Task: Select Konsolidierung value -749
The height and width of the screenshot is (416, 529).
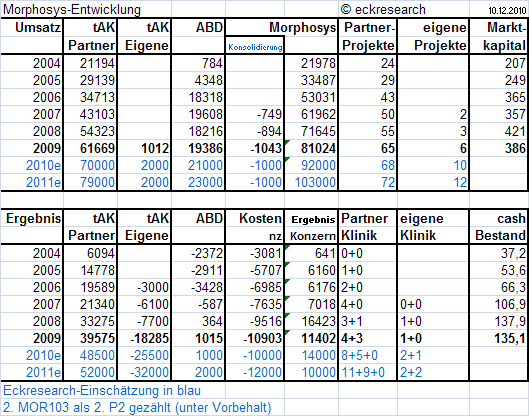Action: tap(269, 114)
